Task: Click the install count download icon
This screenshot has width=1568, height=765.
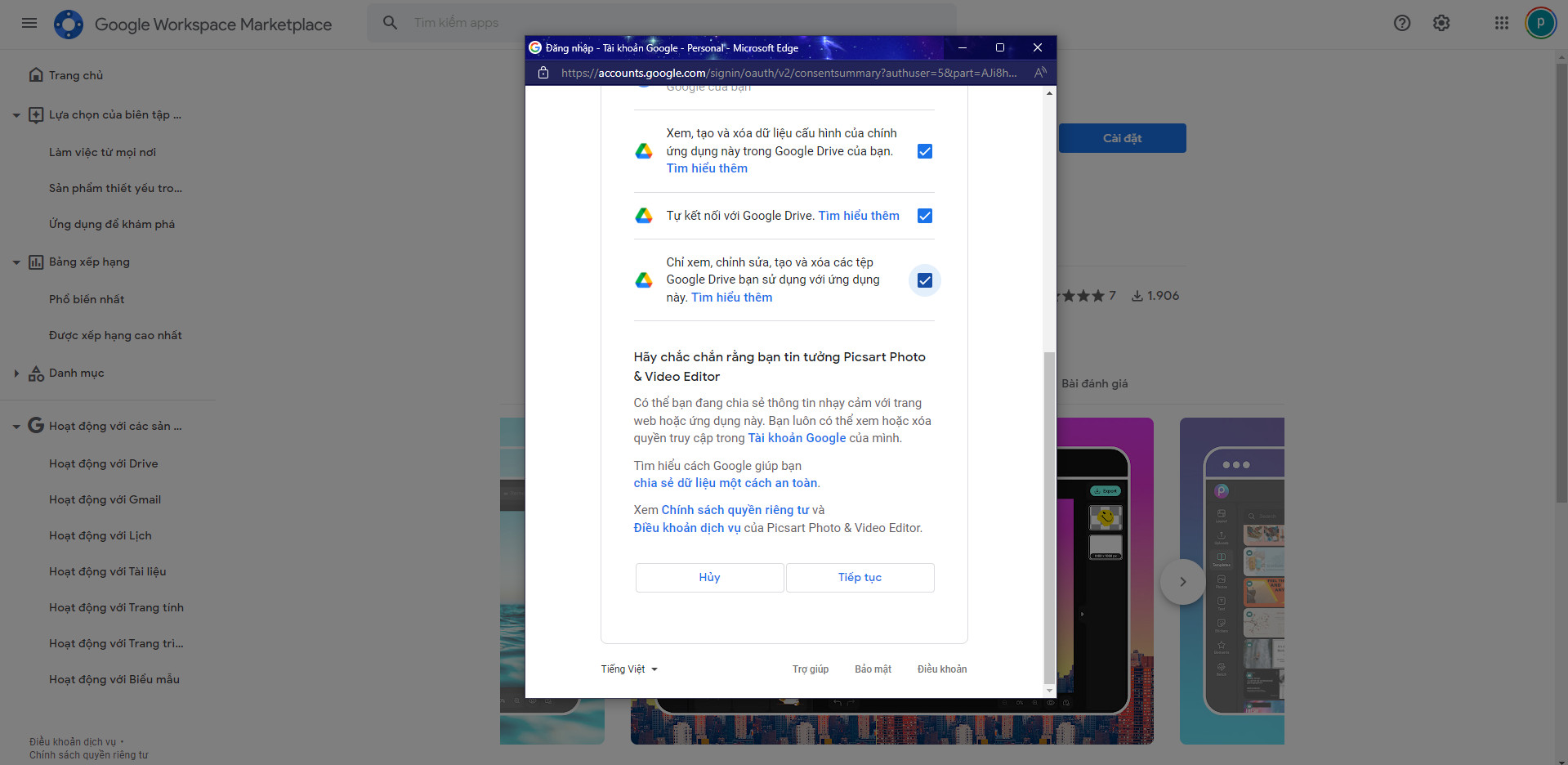Action: point(1137,296)
